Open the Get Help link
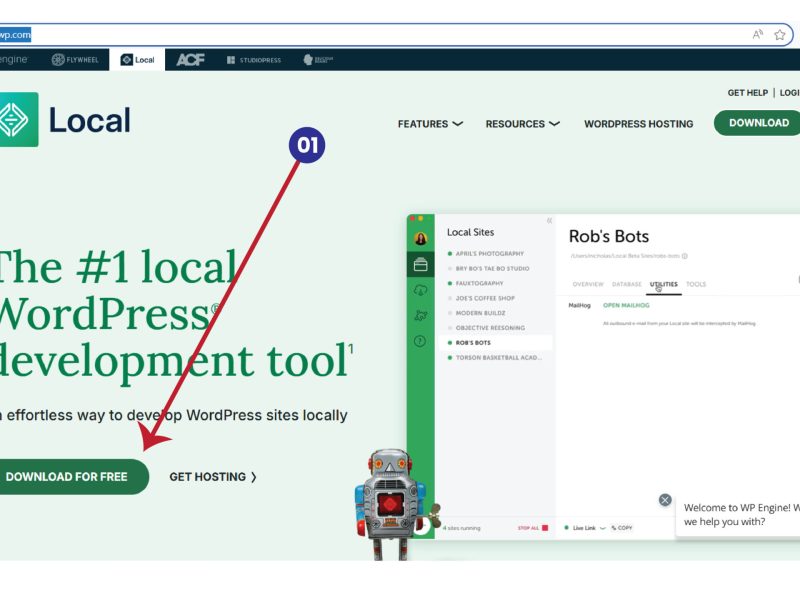This screenshot has height=600, width=800. coord(747,92)
